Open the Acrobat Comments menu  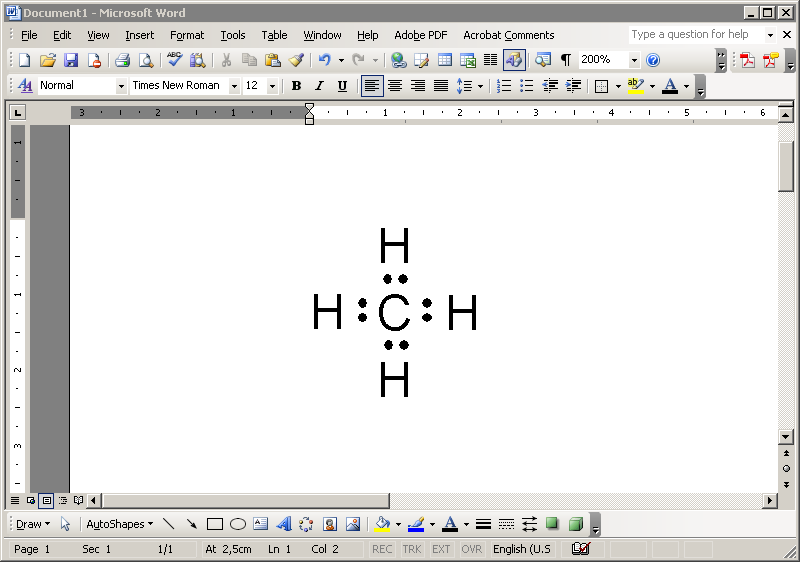[509, 35]
